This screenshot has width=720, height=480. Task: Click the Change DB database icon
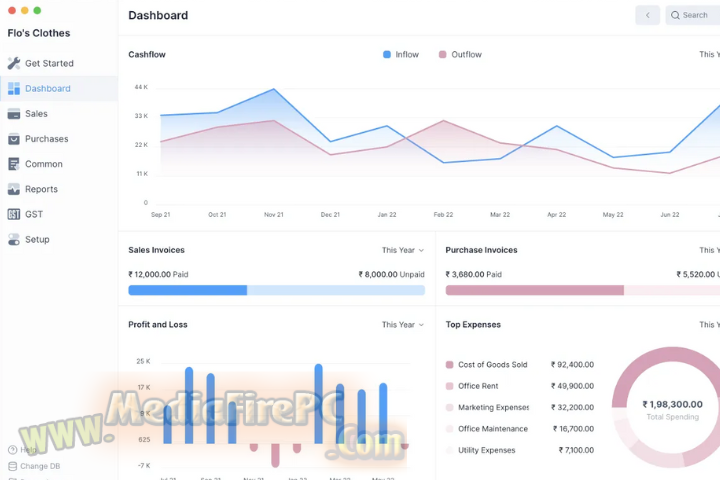(x=13, y=466)
